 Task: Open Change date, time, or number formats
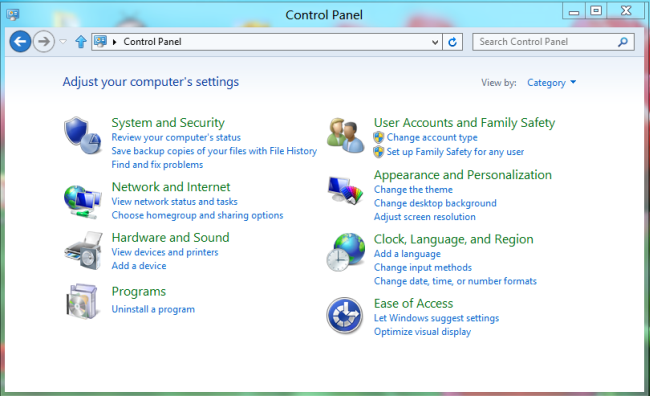(455, 281)
